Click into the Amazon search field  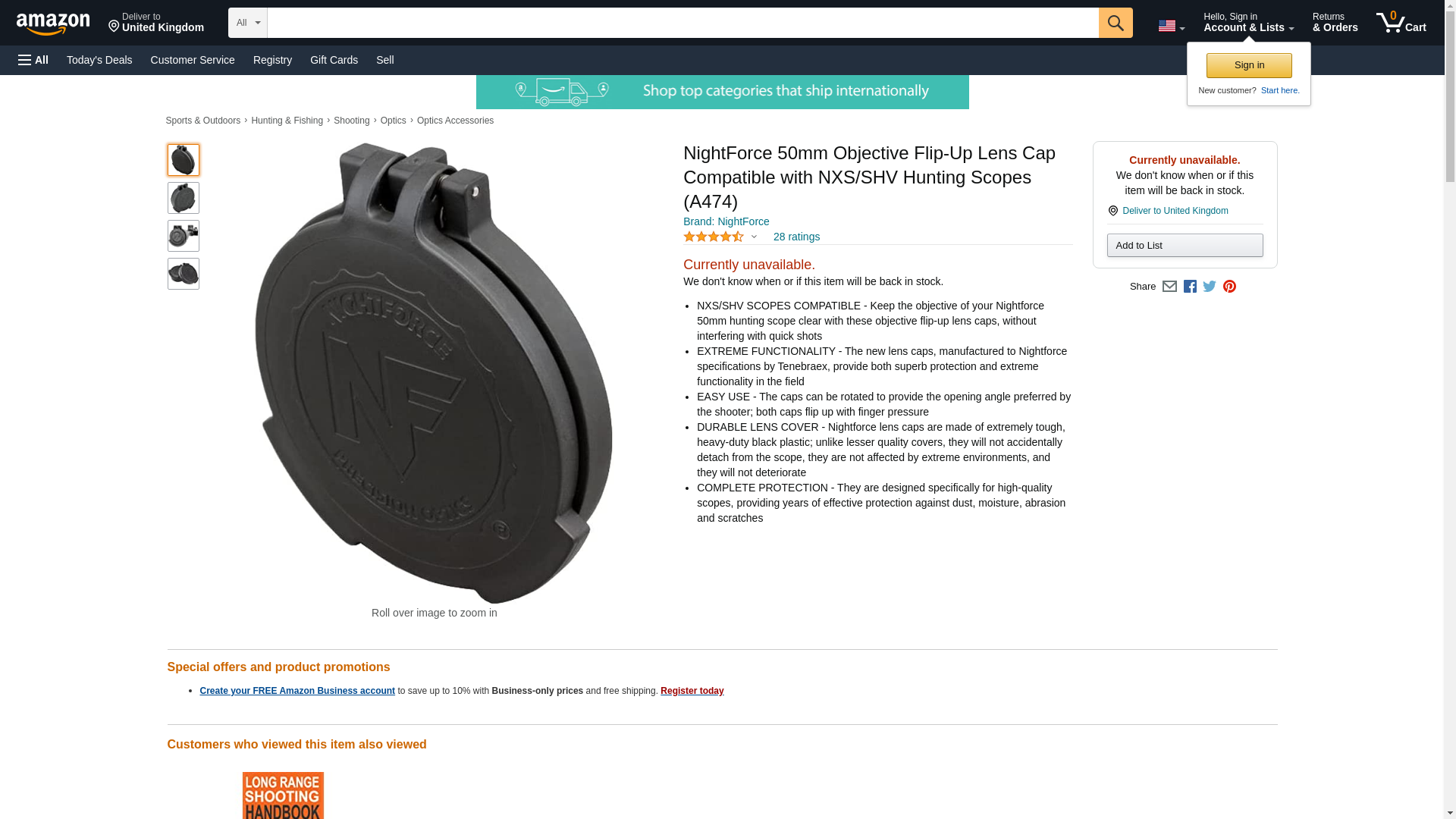click(682, 23)
